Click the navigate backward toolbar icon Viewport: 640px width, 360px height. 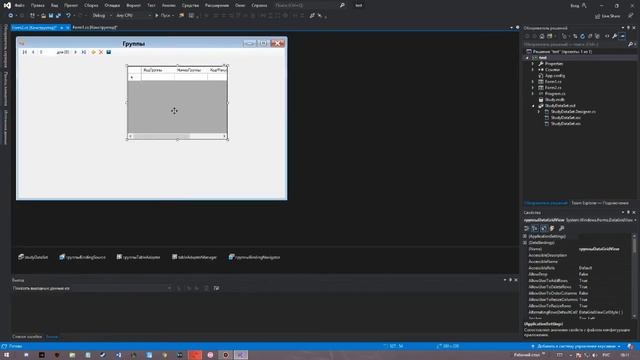pos(11,16)
